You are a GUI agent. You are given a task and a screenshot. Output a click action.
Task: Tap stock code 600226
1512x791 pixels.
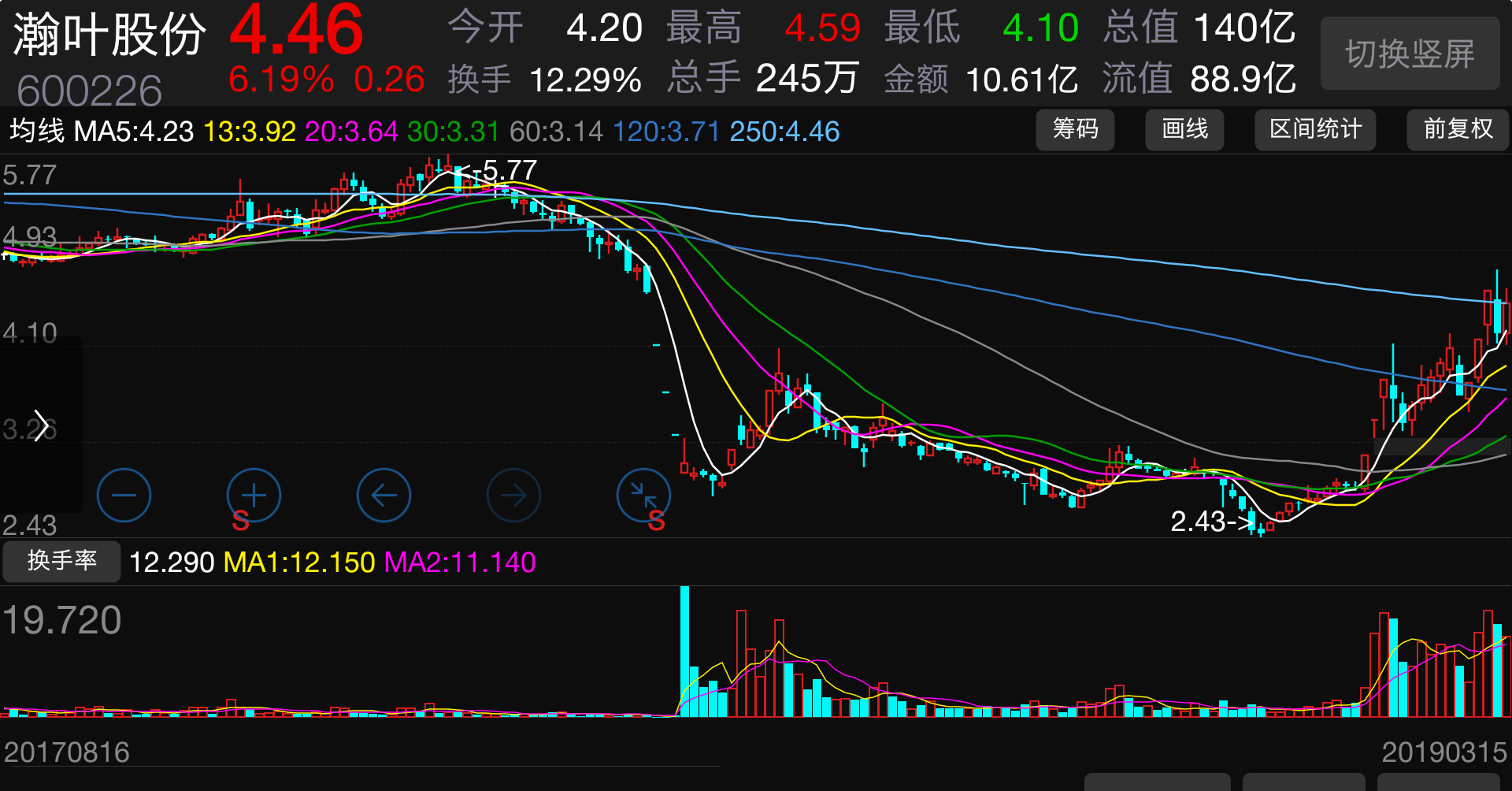coord(89,91)
